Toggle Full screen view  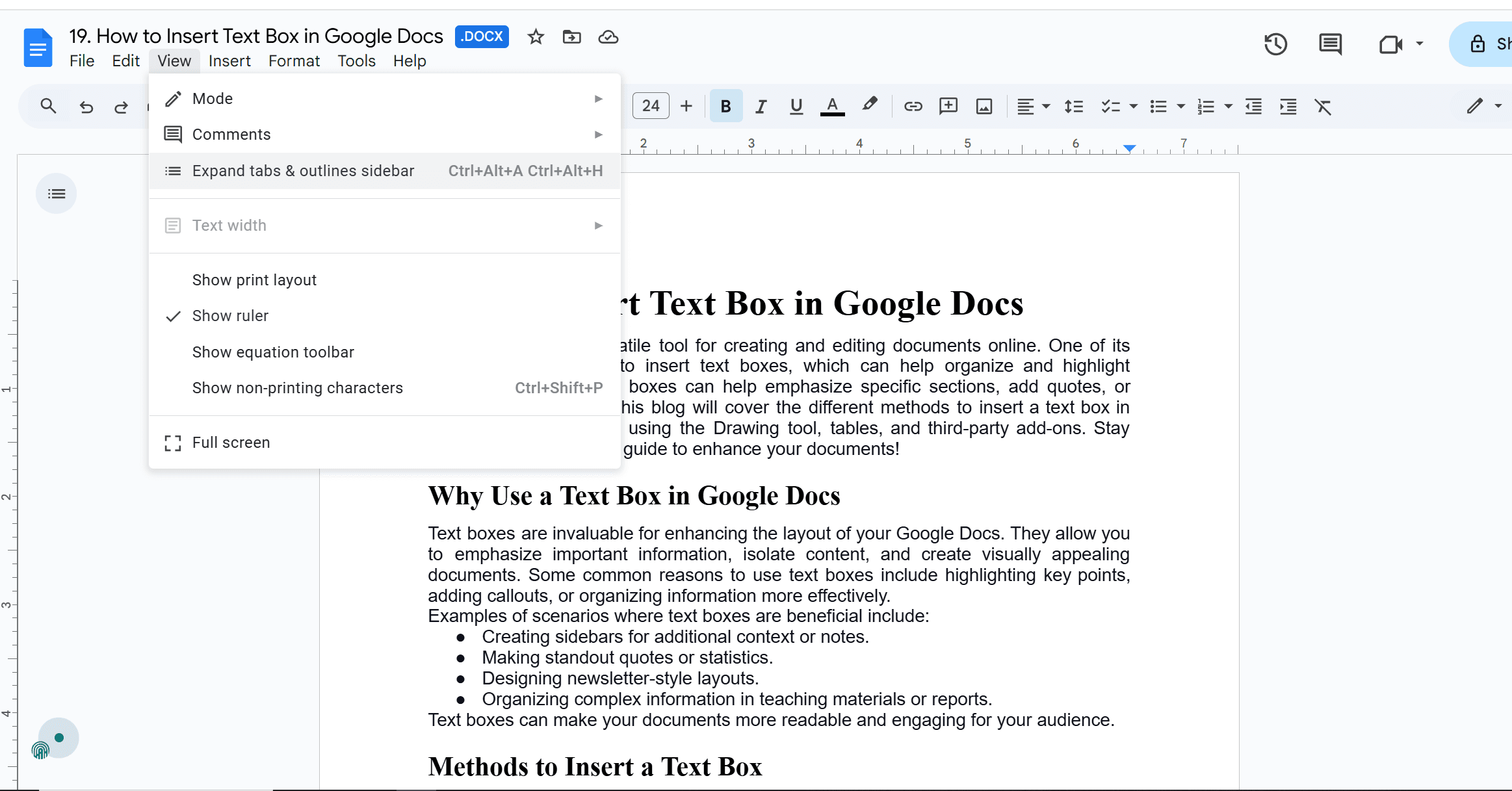[385, 443]
